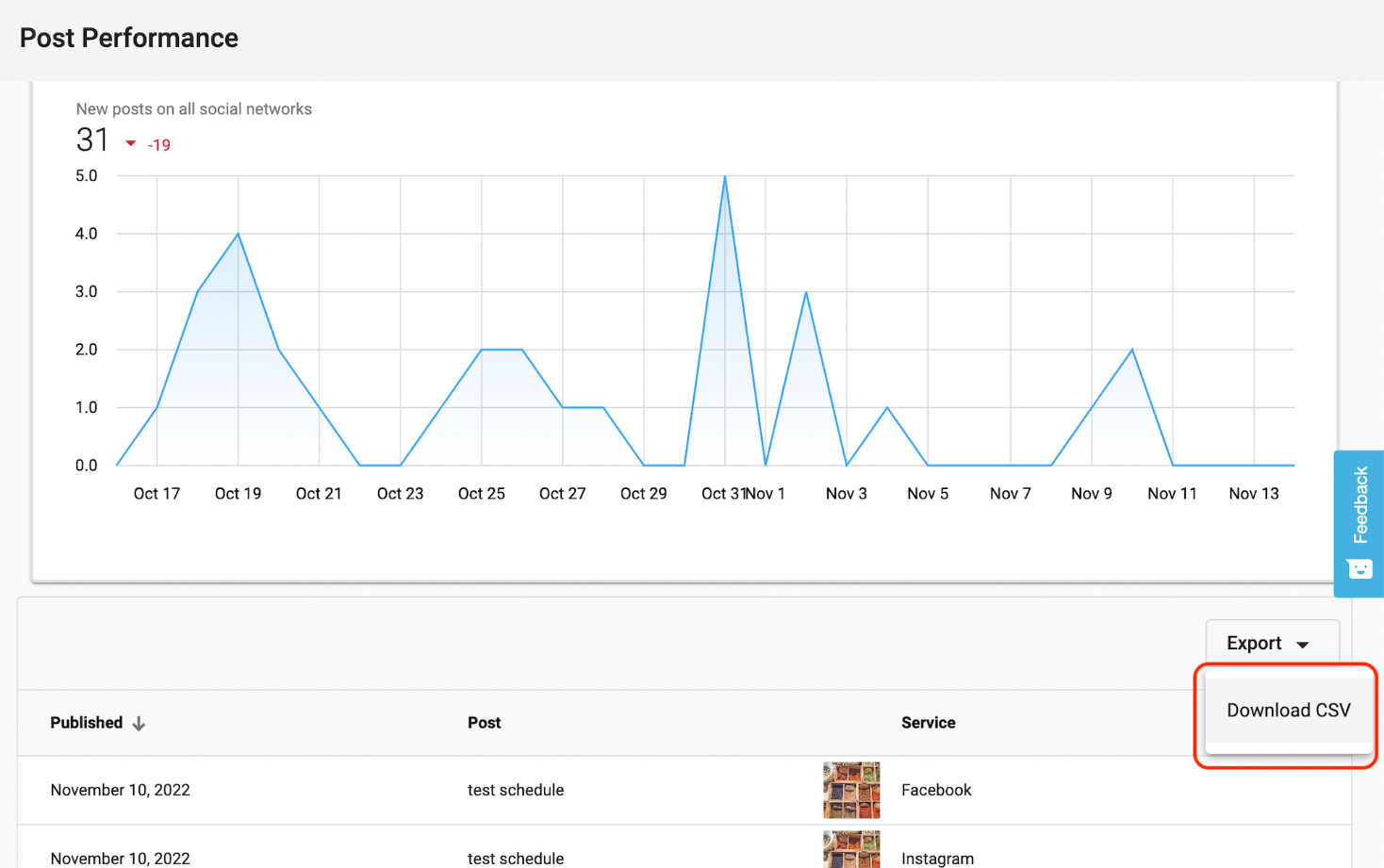The width and height of the screenshot is (1384, 868).
Task: Click the Post Performance page heading
Action: tap(129, 38)
